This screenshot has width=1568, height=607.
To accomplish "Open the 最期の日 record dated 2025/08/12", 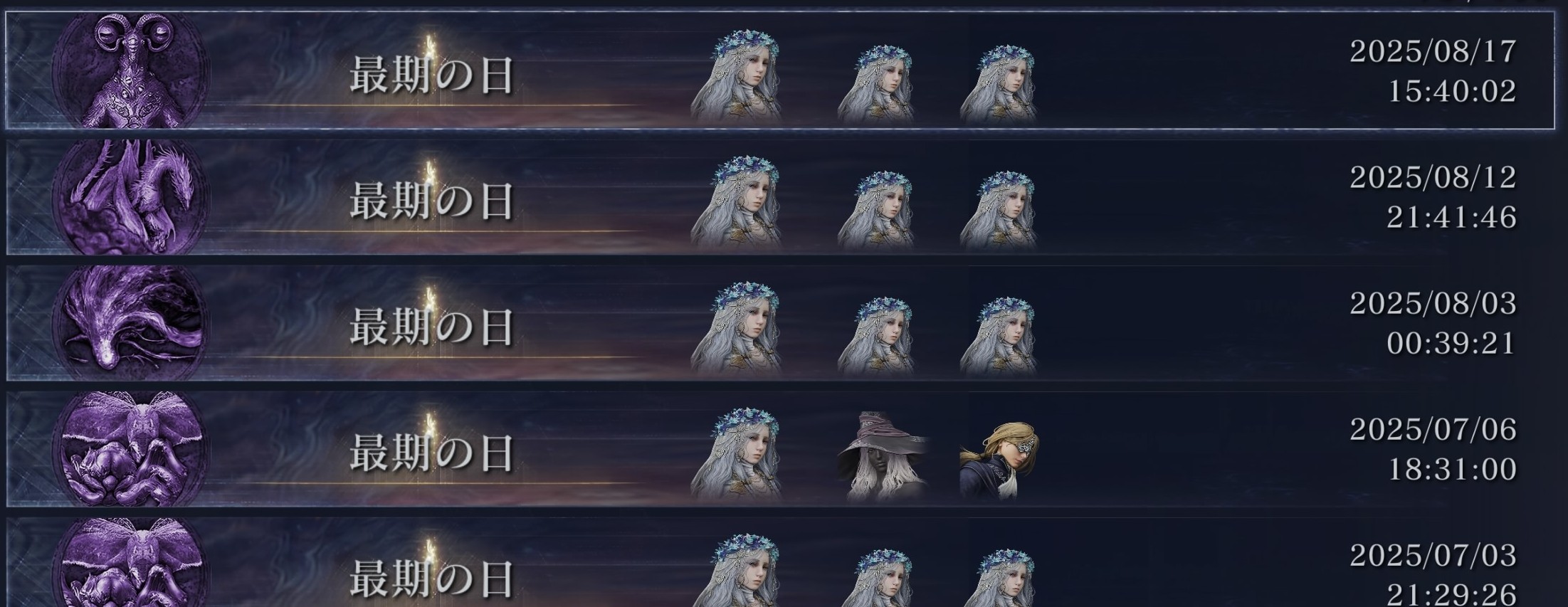I will tap(780, 197).
